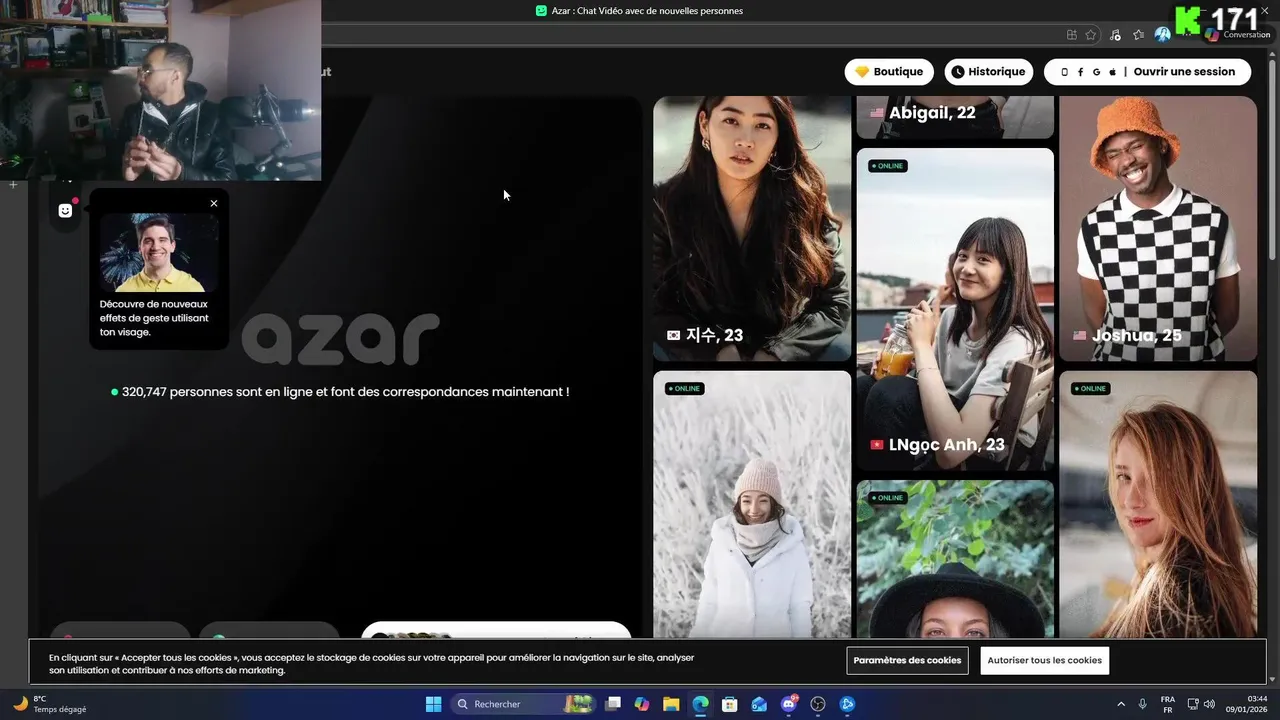Switch to Microsoft Edge in the taskbar
This screenshot has height=720, width=1280.
click(x=700, y=704)
